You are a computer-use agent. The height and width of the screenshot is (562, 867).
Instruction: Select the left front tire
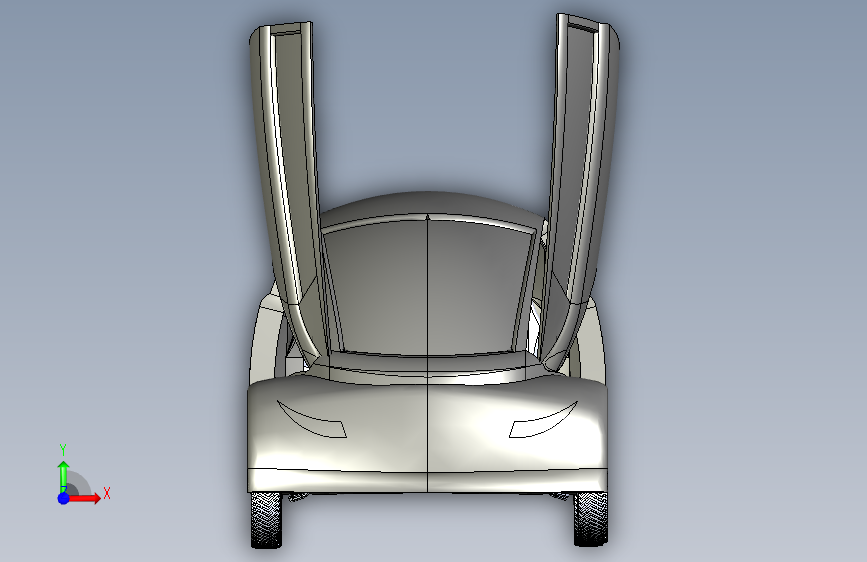click(267, 519)
